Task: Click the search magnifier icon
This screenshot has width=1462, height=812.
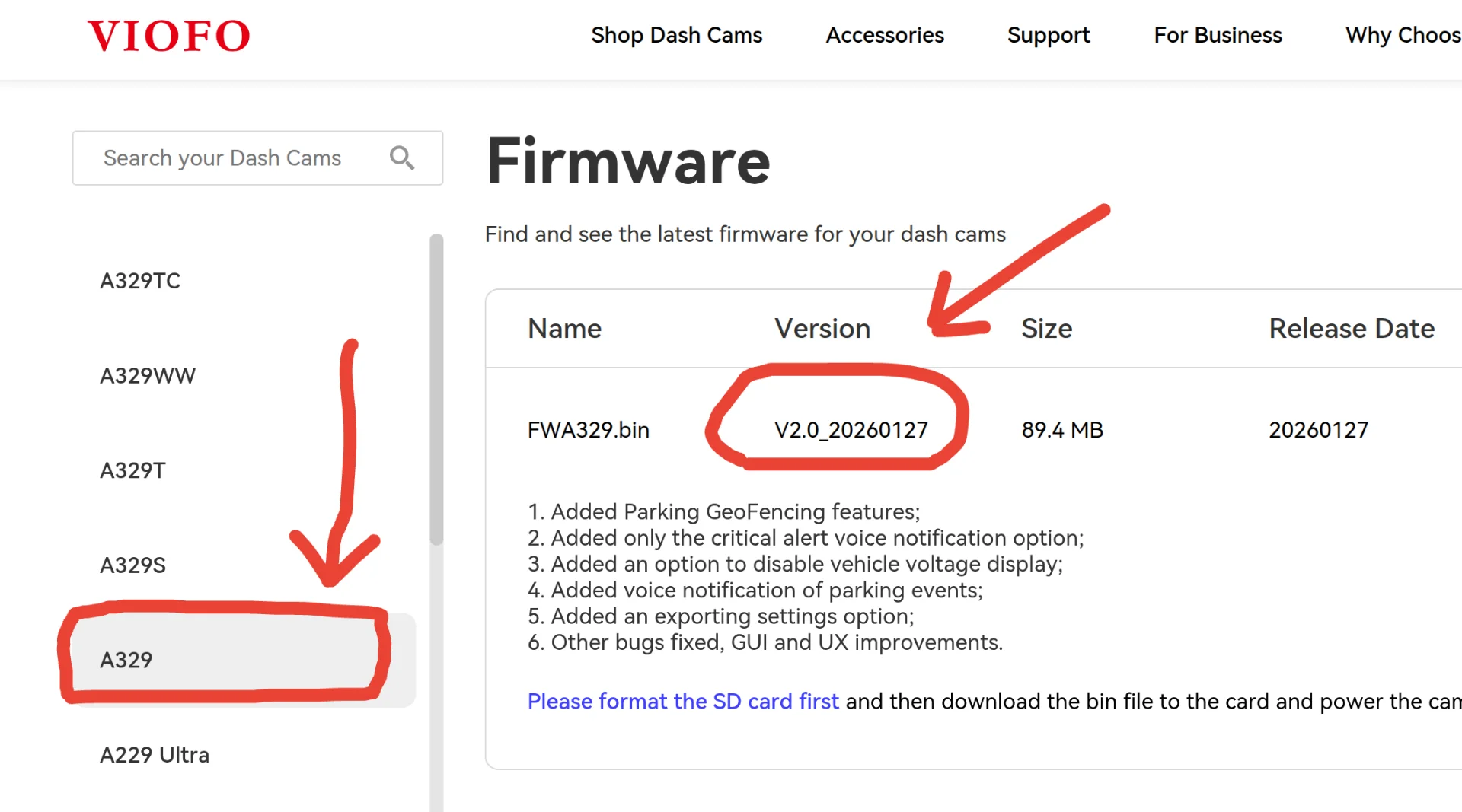Action: (x=402, y=158)
